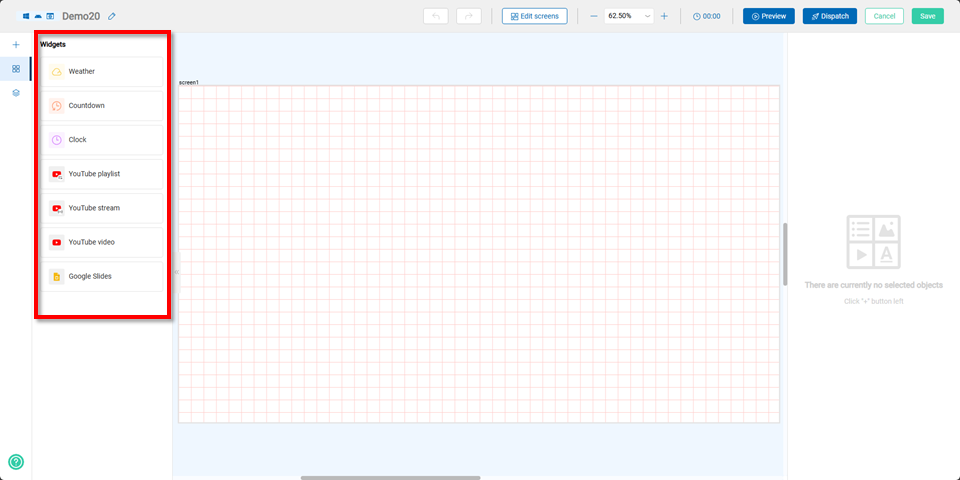The height and width of the screenshot is (480, 960).
Task: Click the Edit screens button
Action: click(535, 16)
